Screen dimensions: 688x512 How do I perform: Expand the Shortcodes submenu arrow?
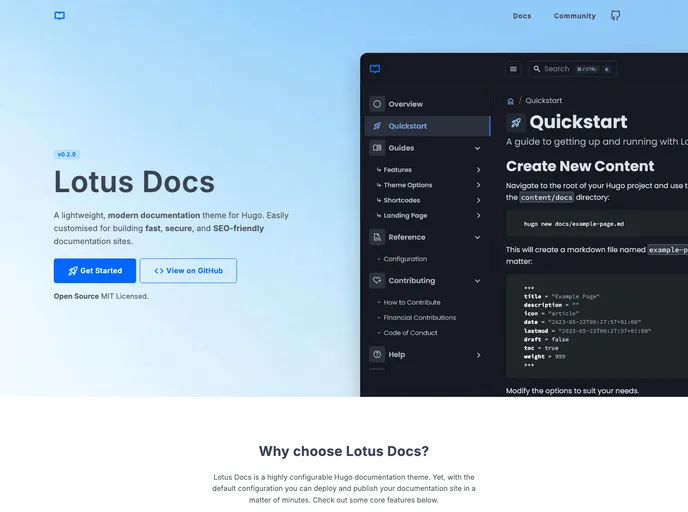pos(478,201)
